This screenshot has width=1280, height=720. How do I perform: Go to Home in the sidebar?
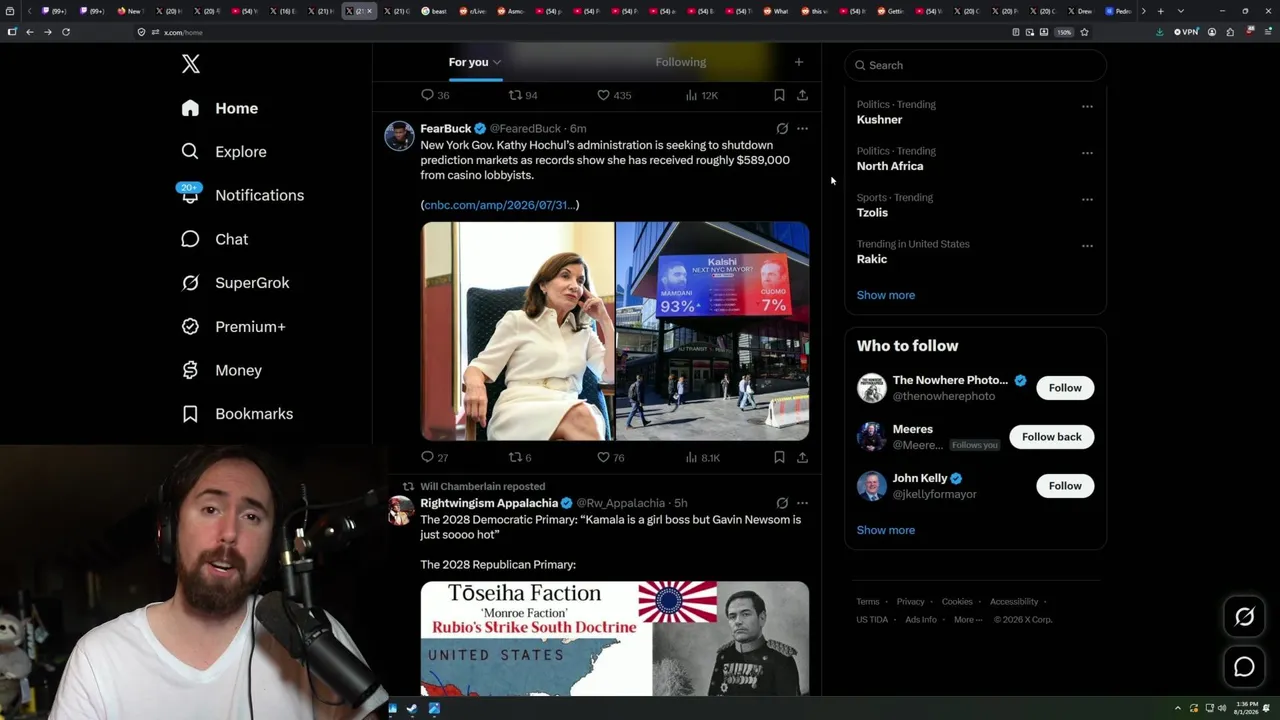tap(220, 108)
